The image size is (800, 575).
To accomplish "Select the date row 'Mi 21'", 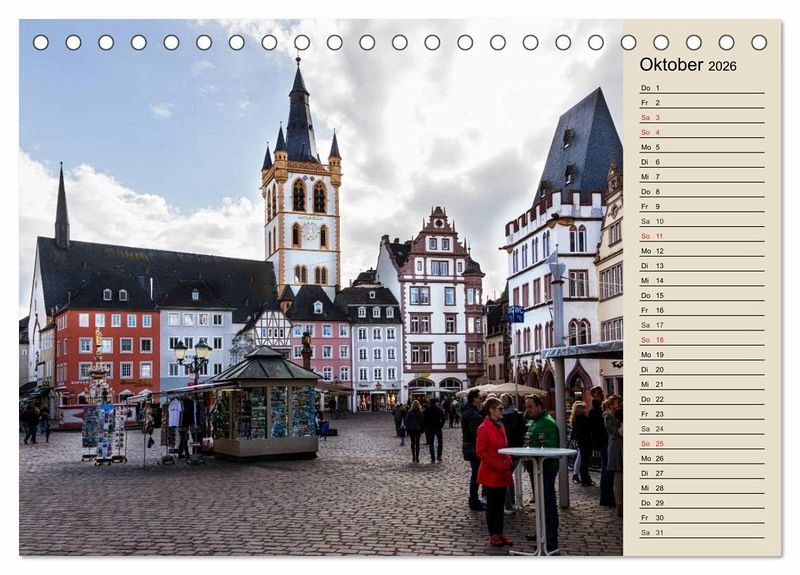I will point(702,384).
